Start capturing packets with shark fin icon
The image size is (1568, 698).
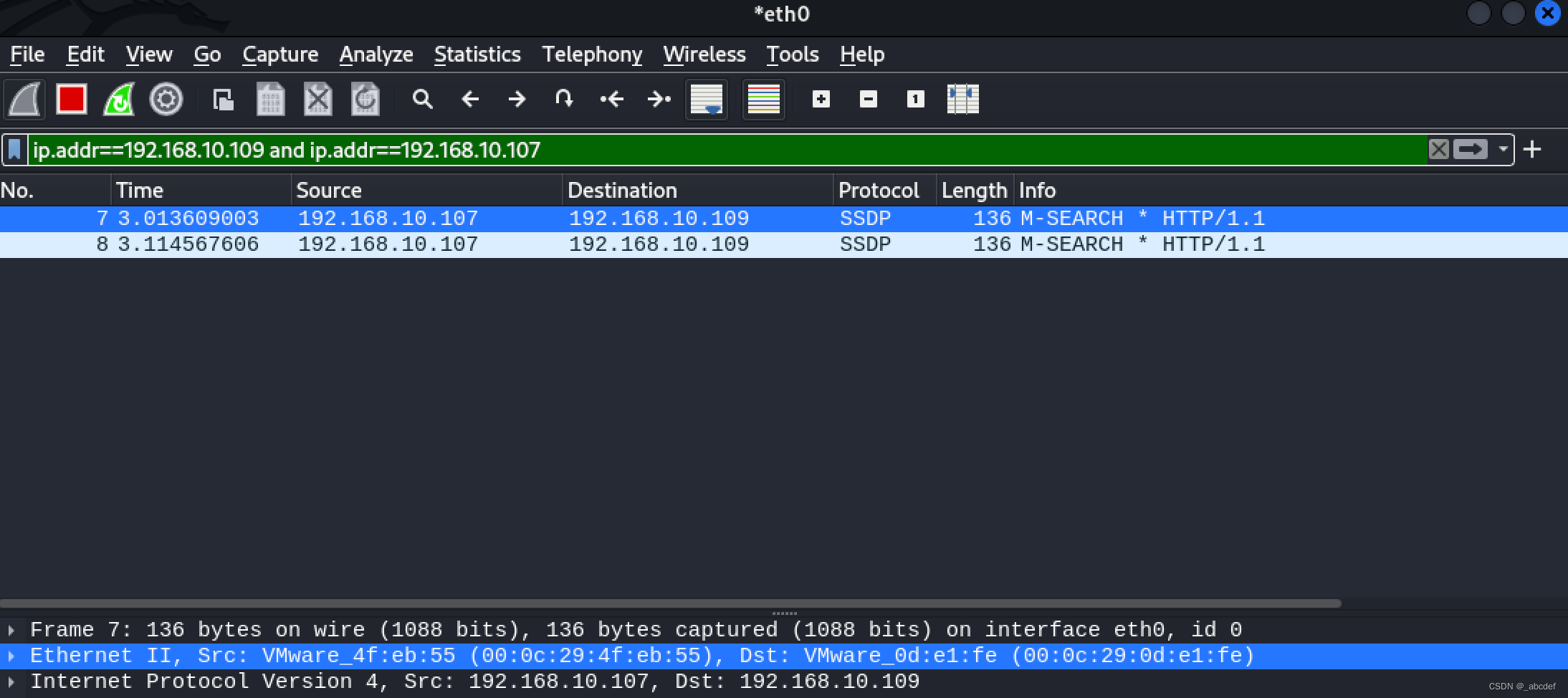[25, 100]
